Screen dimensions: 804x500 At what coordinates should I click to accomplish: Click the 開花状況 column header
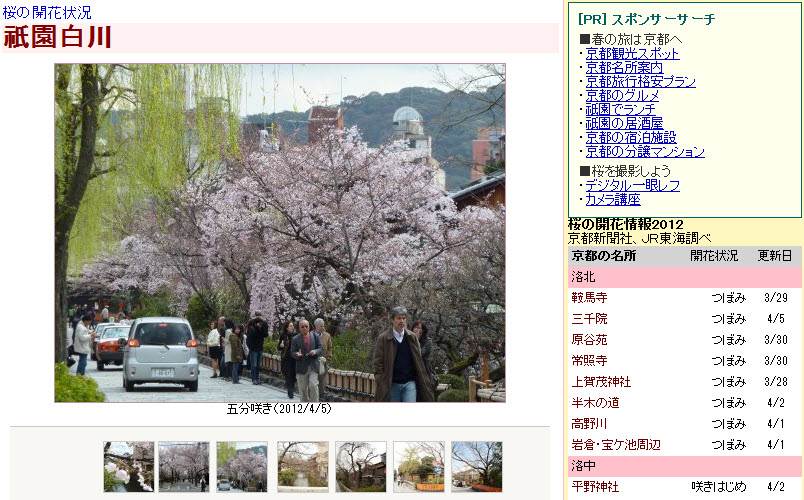(x=714, y=256)
